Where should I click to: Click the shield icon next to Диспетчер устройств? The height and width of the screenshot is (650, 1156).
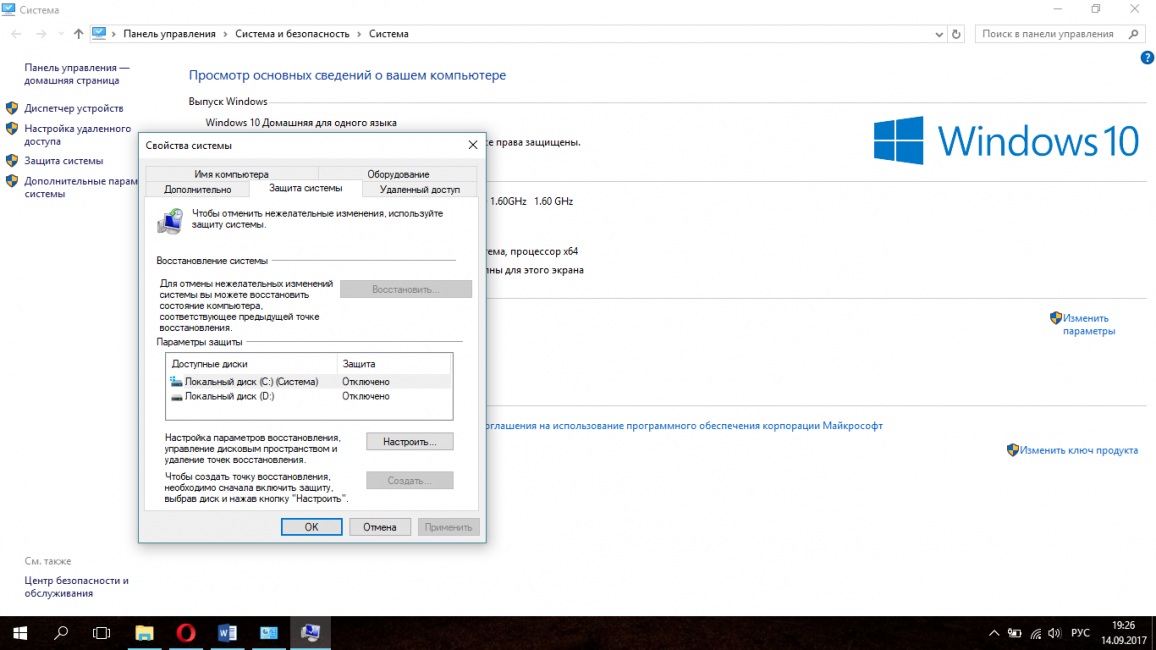click(x=12, y=108)
